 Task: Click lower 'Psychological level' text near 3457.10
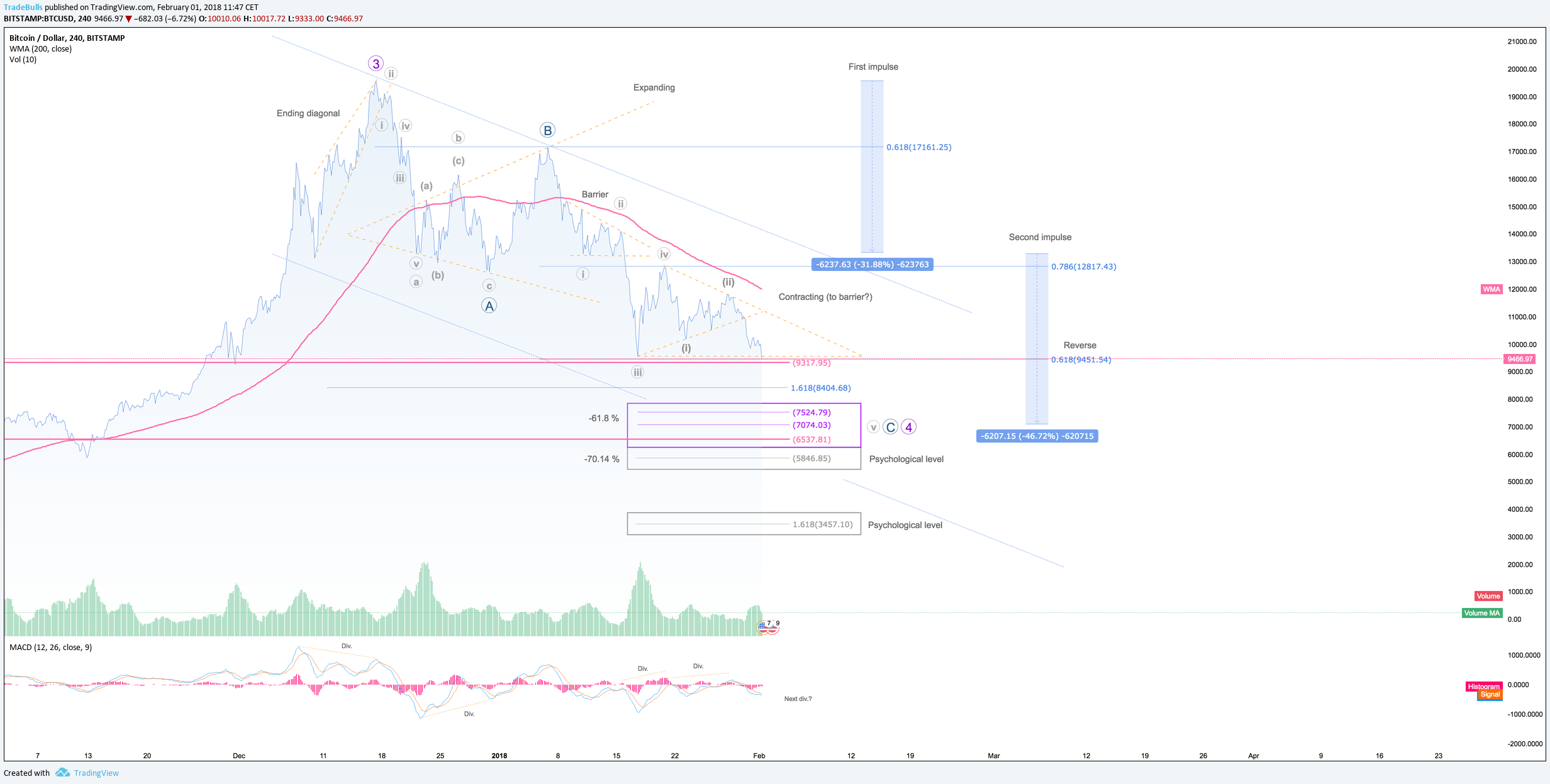[905, 525]
